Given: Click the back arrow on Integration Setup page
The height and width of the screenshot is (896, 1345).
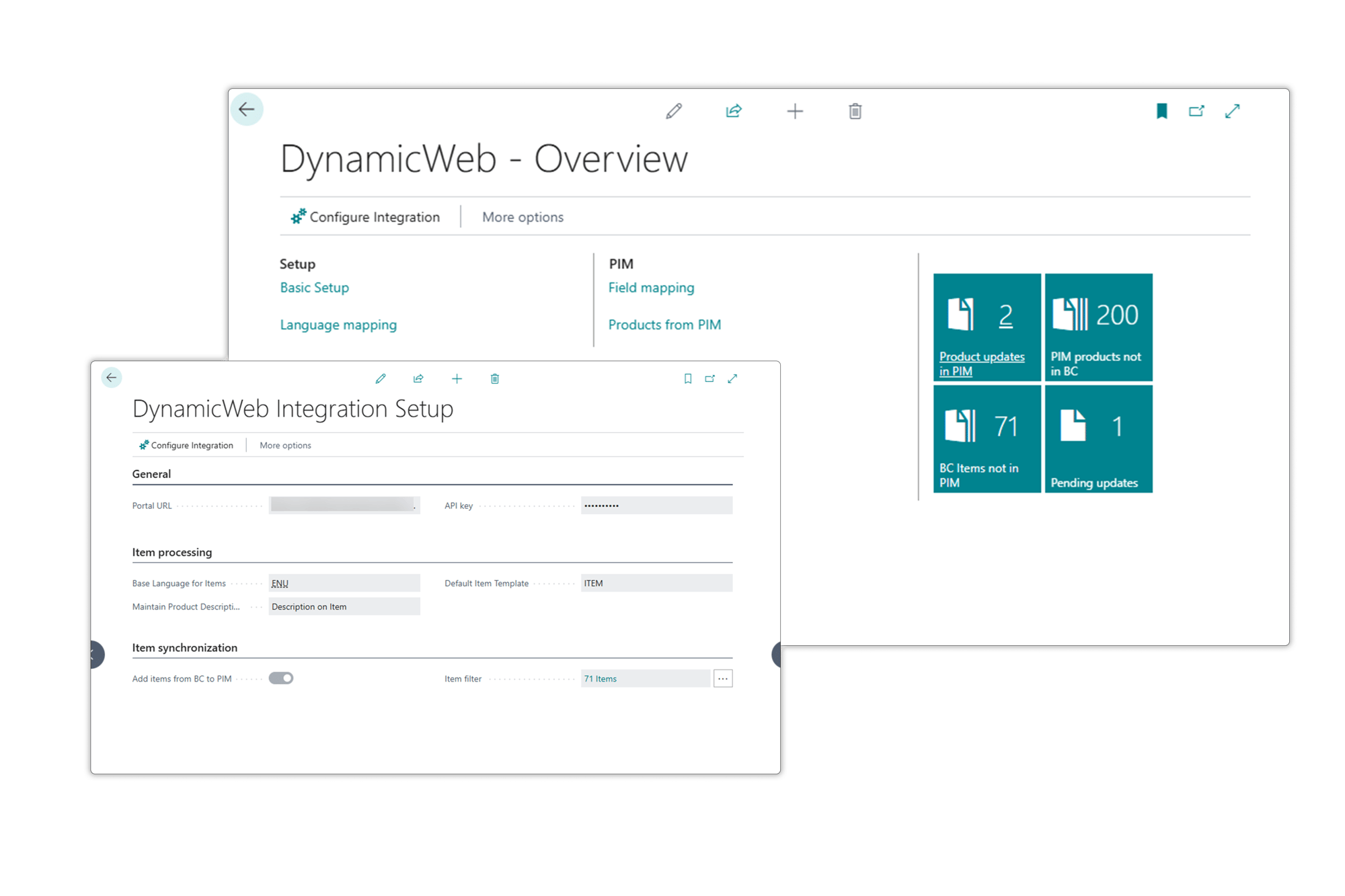Looking at the screenshot, I should click(112, 377).
